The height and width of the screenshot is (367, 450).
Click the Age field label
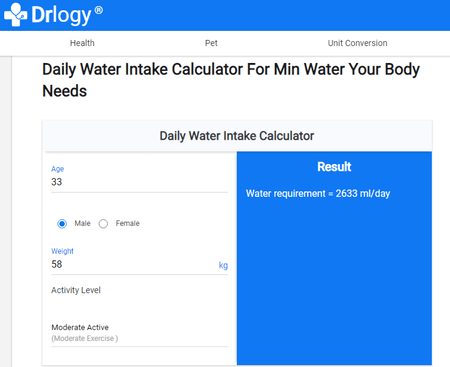pos(57,169)
